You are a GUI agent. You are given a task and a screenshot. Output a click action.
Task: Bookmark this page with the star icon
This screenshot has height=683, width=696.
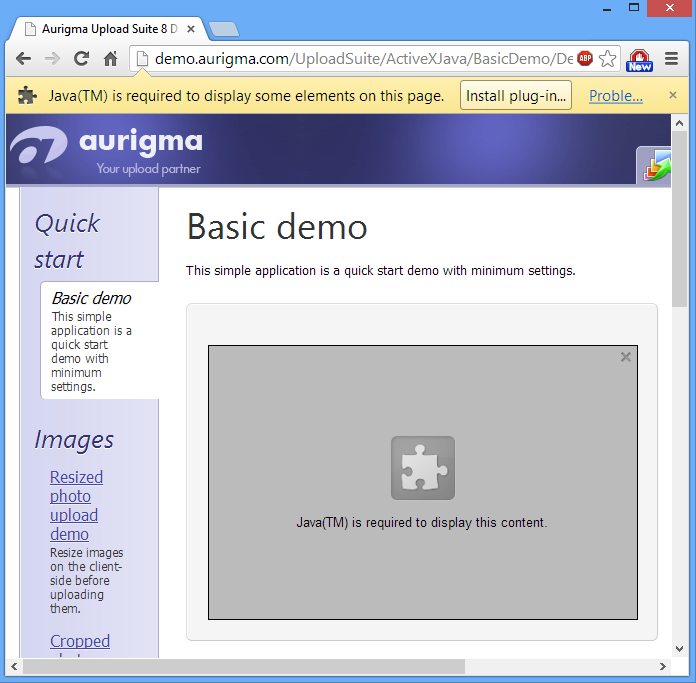pyautogui.click(x=607, y=59)
